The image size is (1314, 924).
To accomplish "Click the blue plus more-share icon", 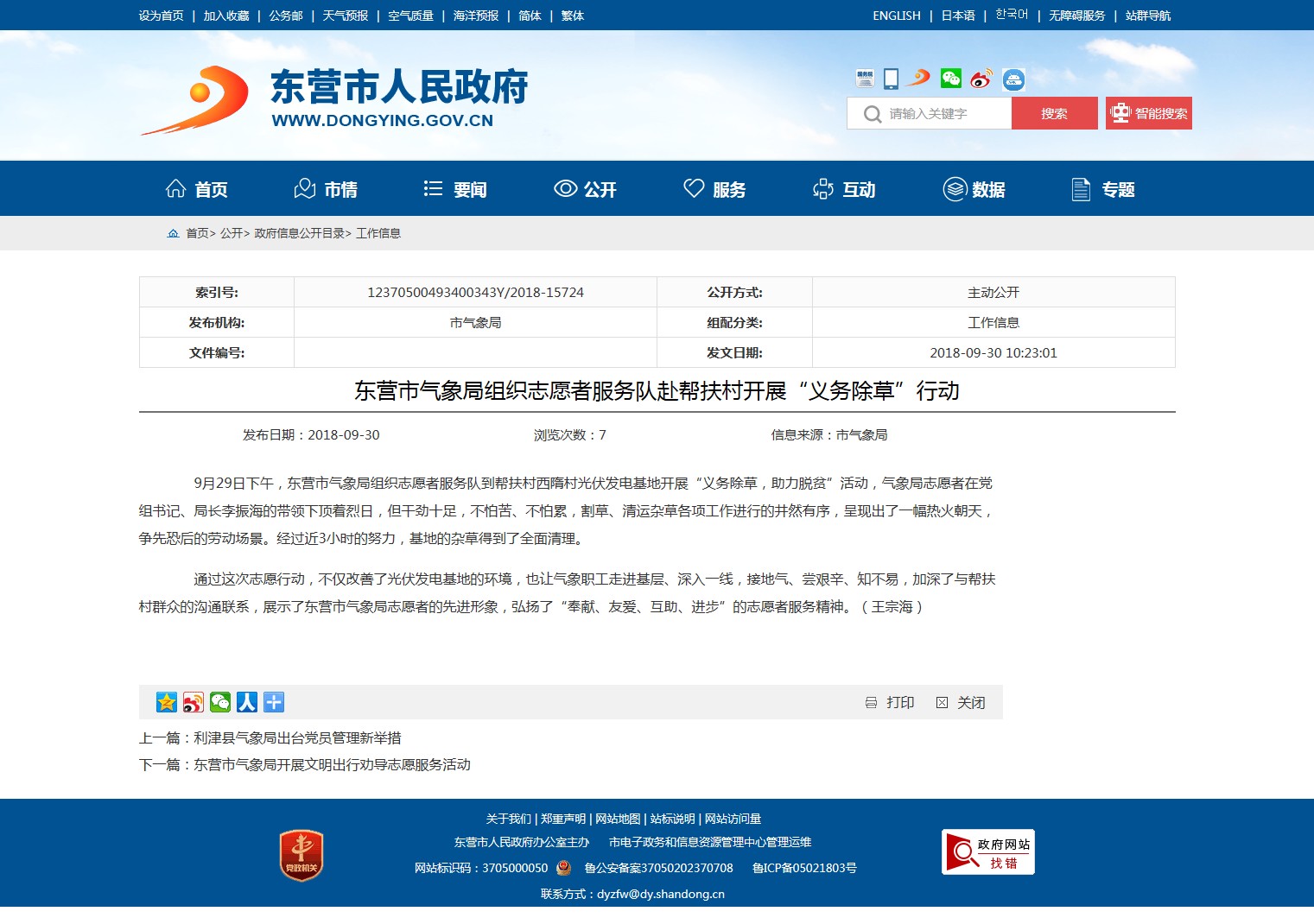I will (274, 702).
